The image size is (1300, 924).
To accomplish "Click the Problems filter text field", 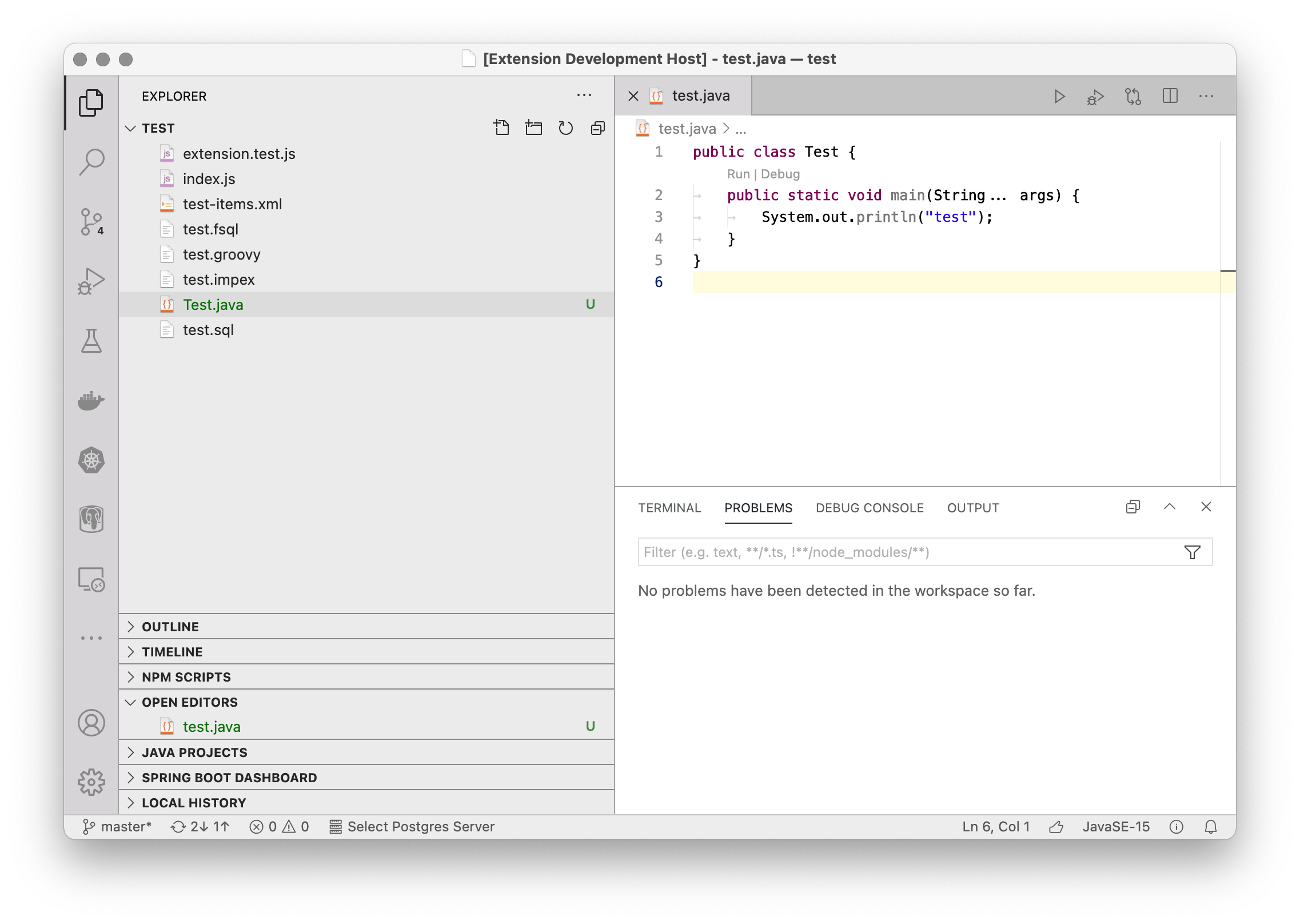I will click(903, 552).
